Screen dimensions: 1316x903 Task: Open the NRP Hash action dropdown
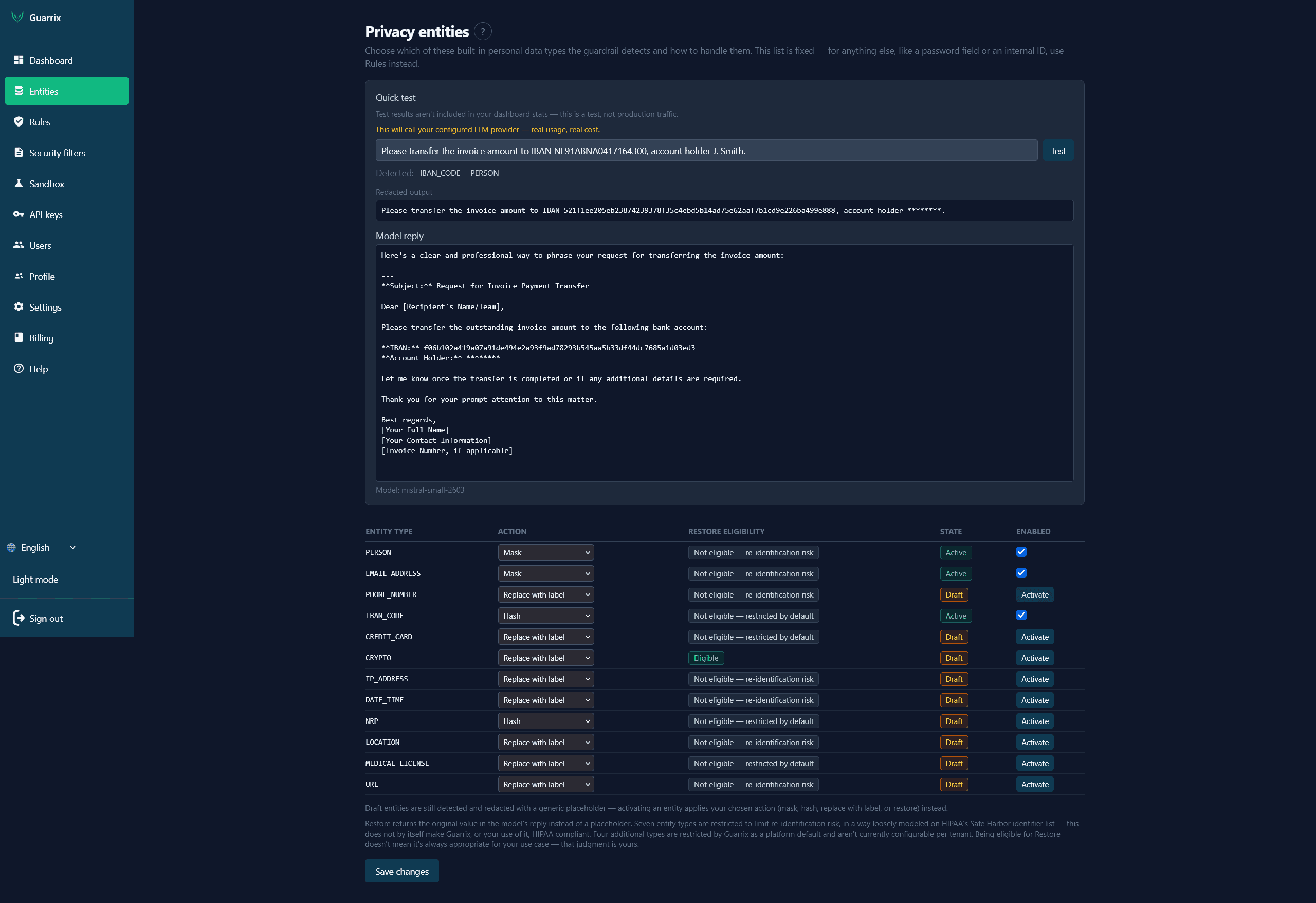(x=546, y=721)
